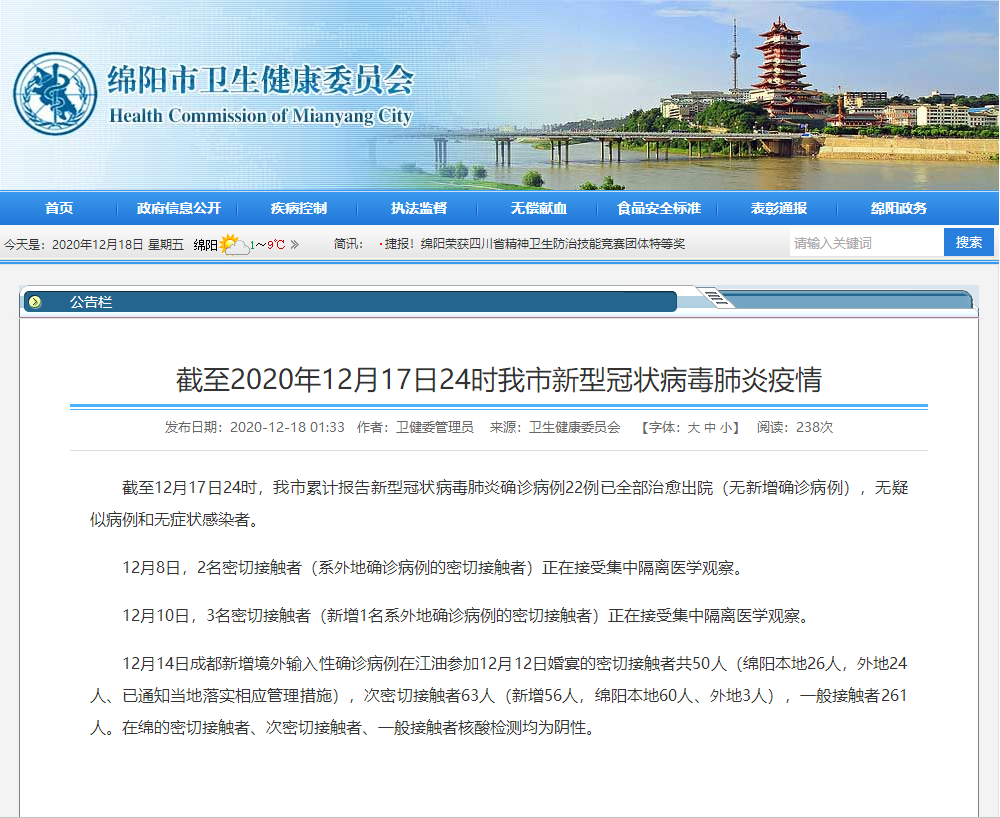Set font size to 中
1000x818 pixels.
[x=710, y=427]
